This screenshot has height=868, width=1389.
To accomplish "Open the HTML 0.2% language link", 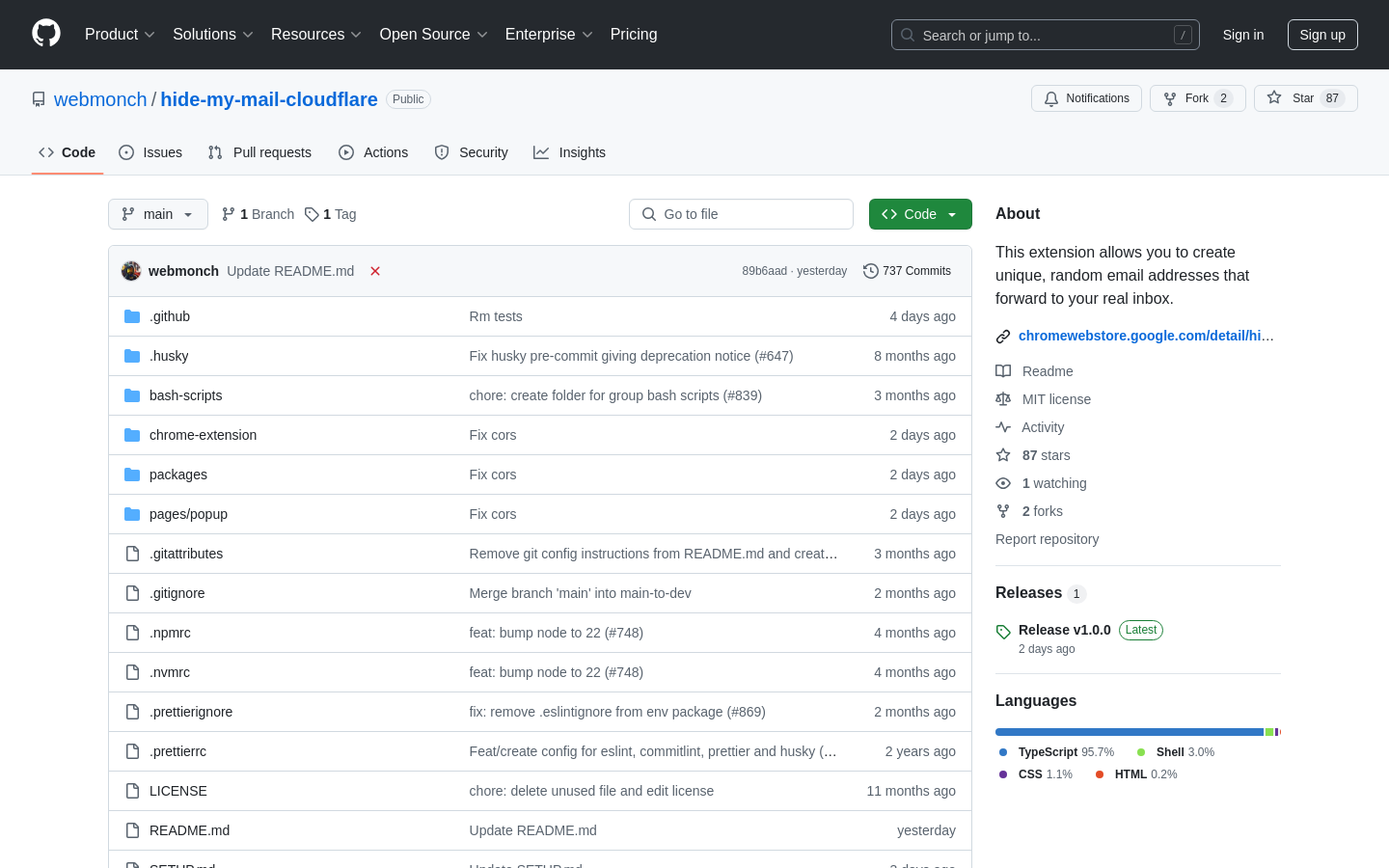I will 1136,774.
